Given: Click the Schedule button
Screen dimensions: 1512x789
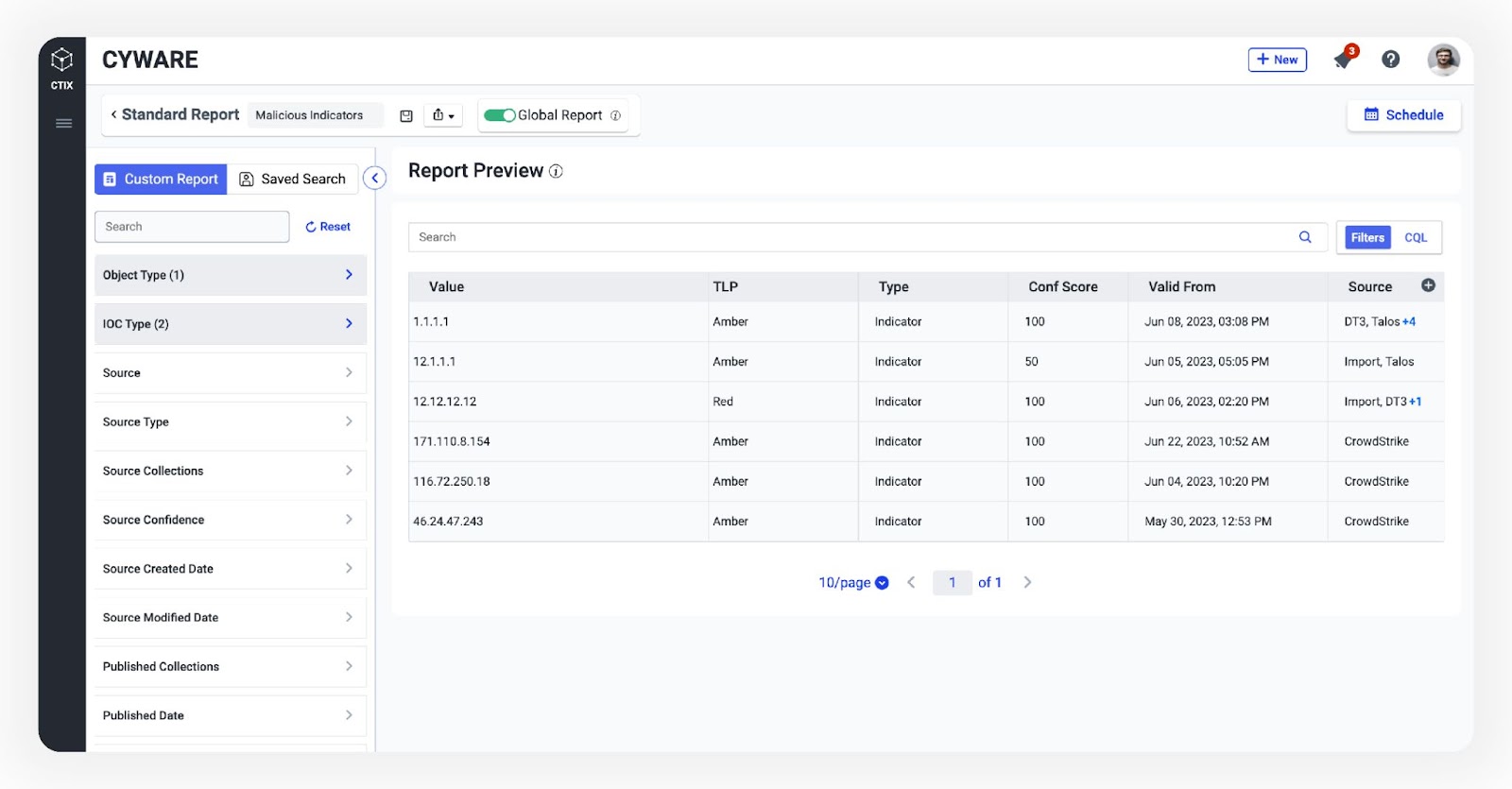Looking at the screenshot, I should pyautogui.click(x=1403, y=114).
